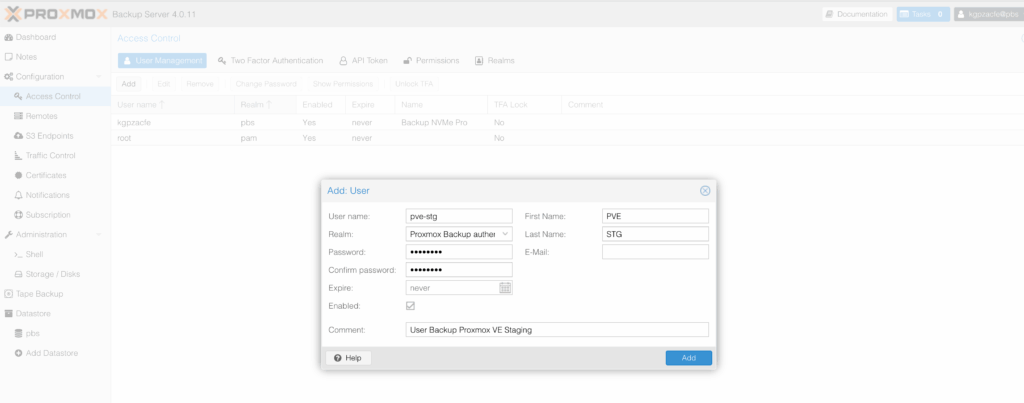Open Notifications bell item

pos(47,195)
